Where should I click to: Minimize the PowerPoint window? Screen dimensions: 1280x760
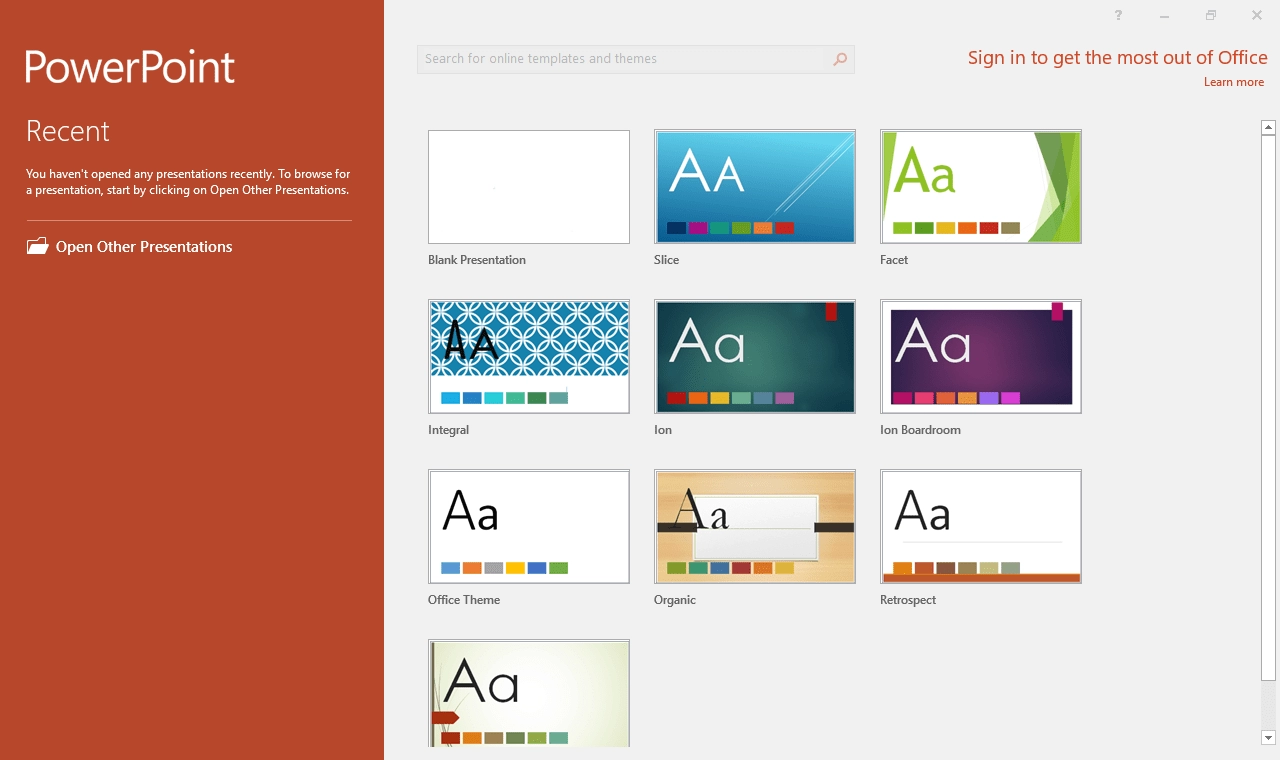pos(1164,15)
